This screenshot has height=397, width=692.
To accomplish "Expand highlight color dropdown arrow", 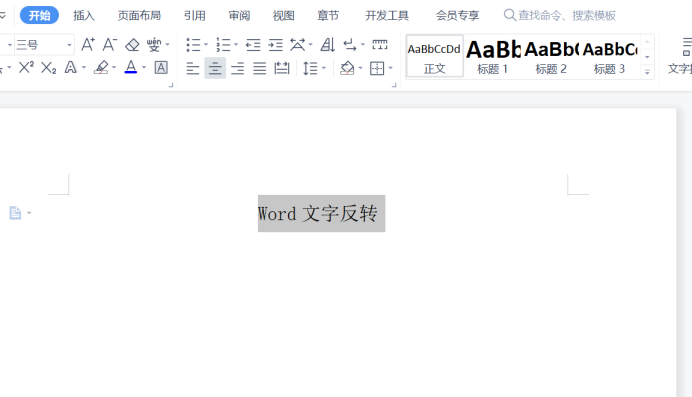I will coord(114,68).
